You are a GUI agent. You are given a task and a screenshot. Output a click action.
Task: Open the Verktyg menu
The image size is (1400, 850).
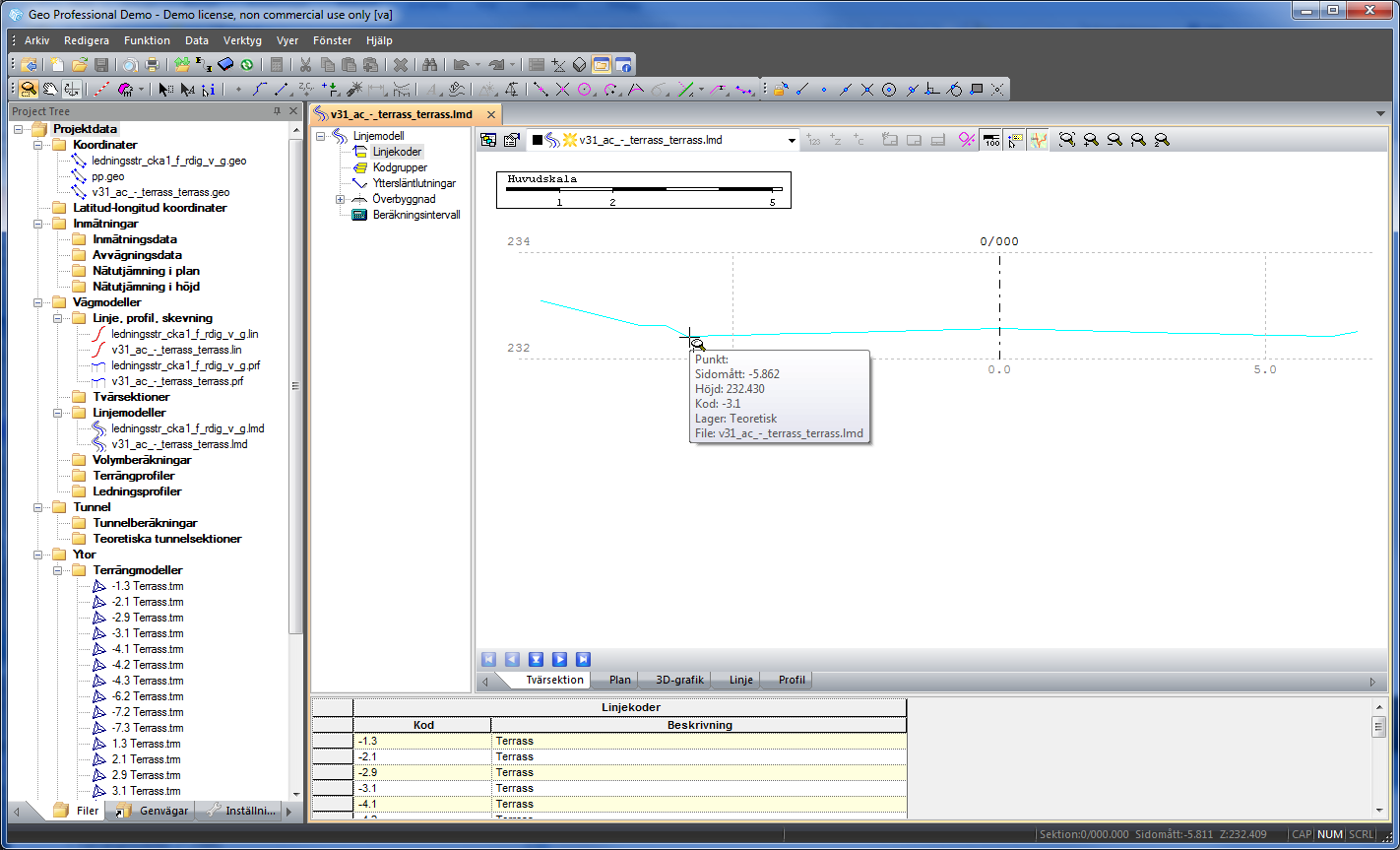242,40
